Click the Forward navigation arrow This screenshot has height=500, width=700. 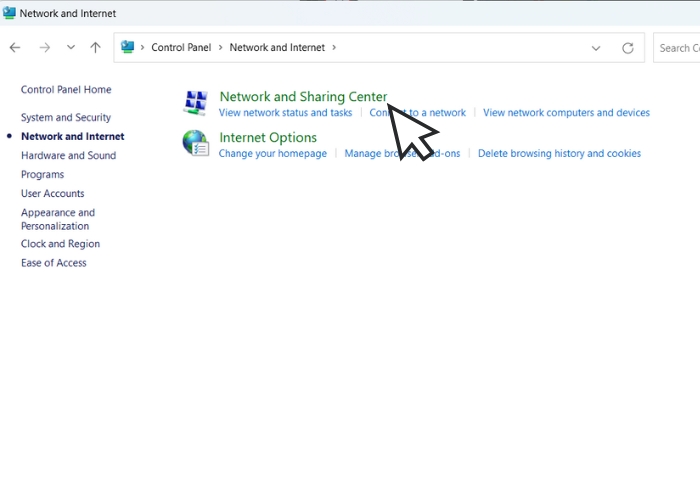(44, 47)
